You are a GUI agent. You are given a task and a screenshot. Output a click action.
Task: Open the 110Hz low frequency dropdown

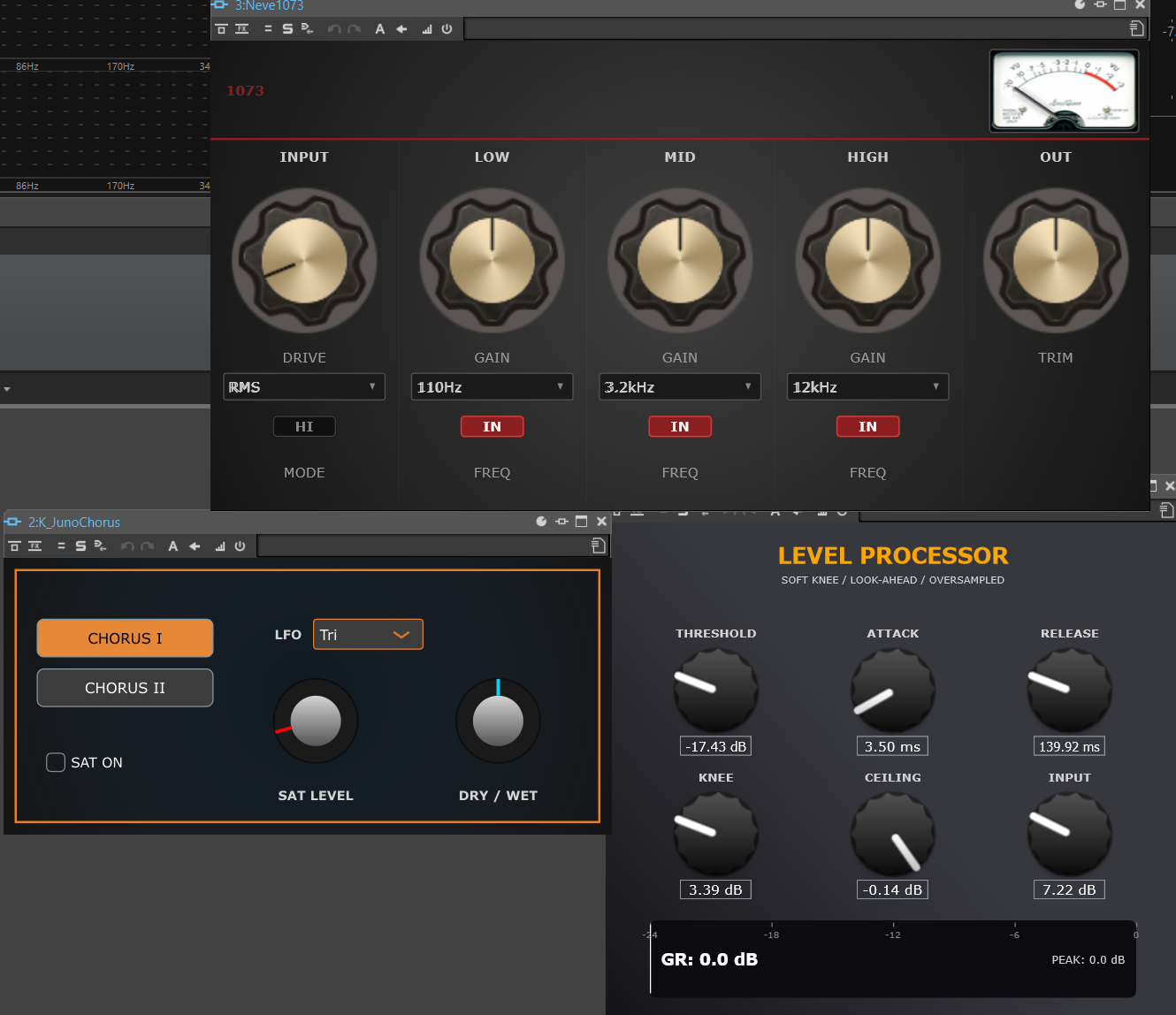[493, 387]
